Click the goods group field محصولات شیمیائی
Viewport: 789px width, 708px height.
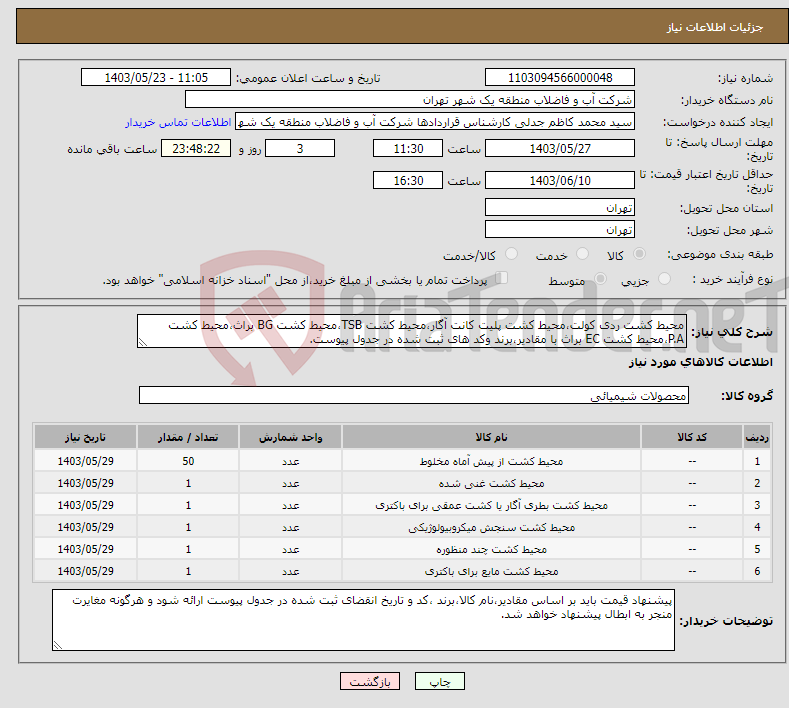(x=414, y=396)
